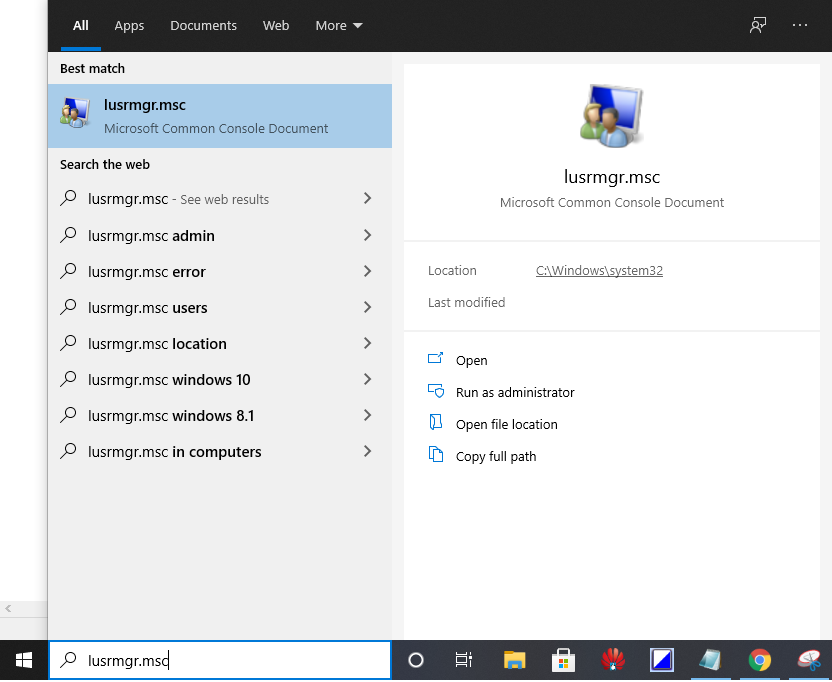
Task: Expand chevron for 'lusrmgr.msc admin'
Action: [x=367, y=235]
